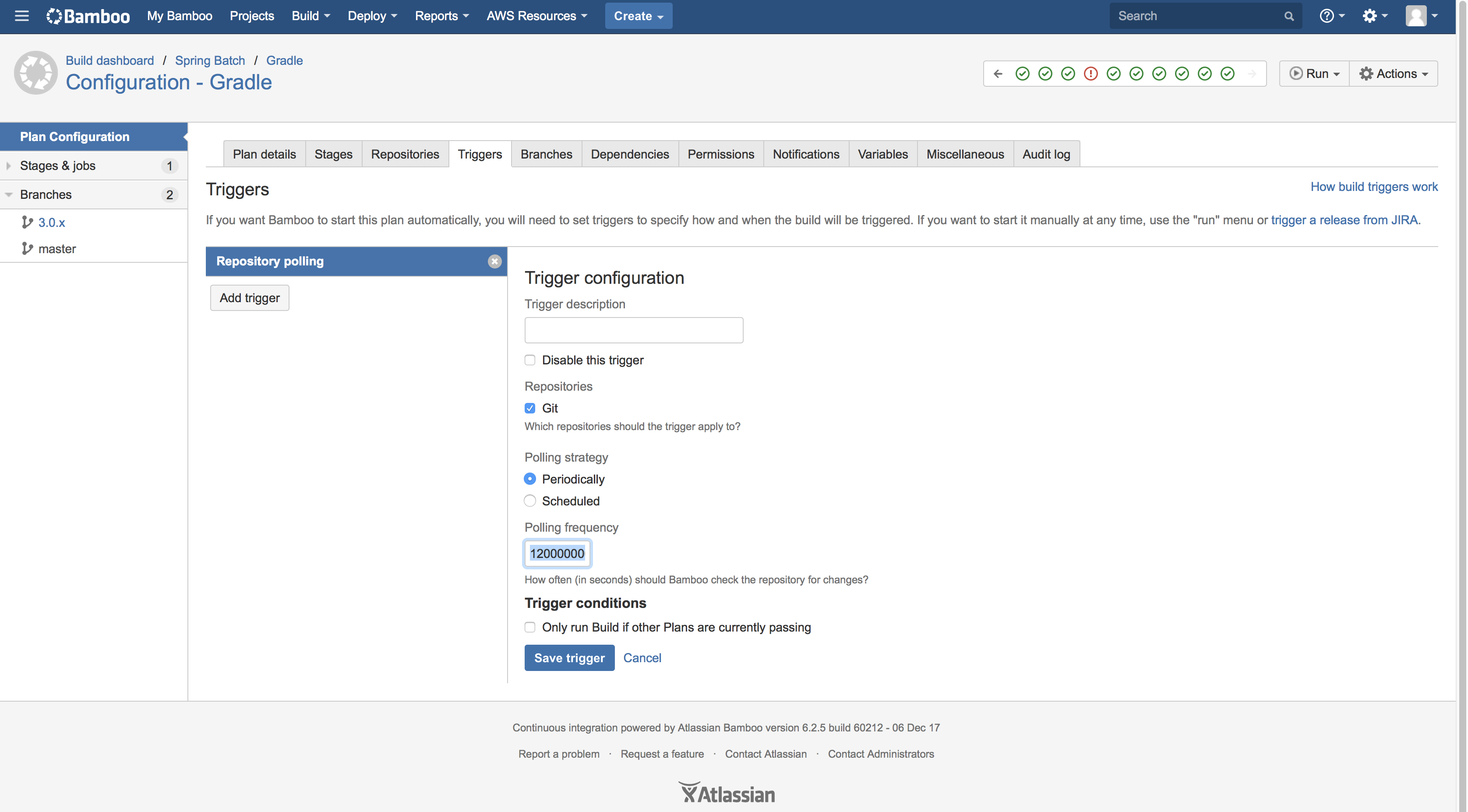This screenshot has width=1468, height=812.
Task: Select the Scheduled polling strategy
Action: [x=530, y=501]
